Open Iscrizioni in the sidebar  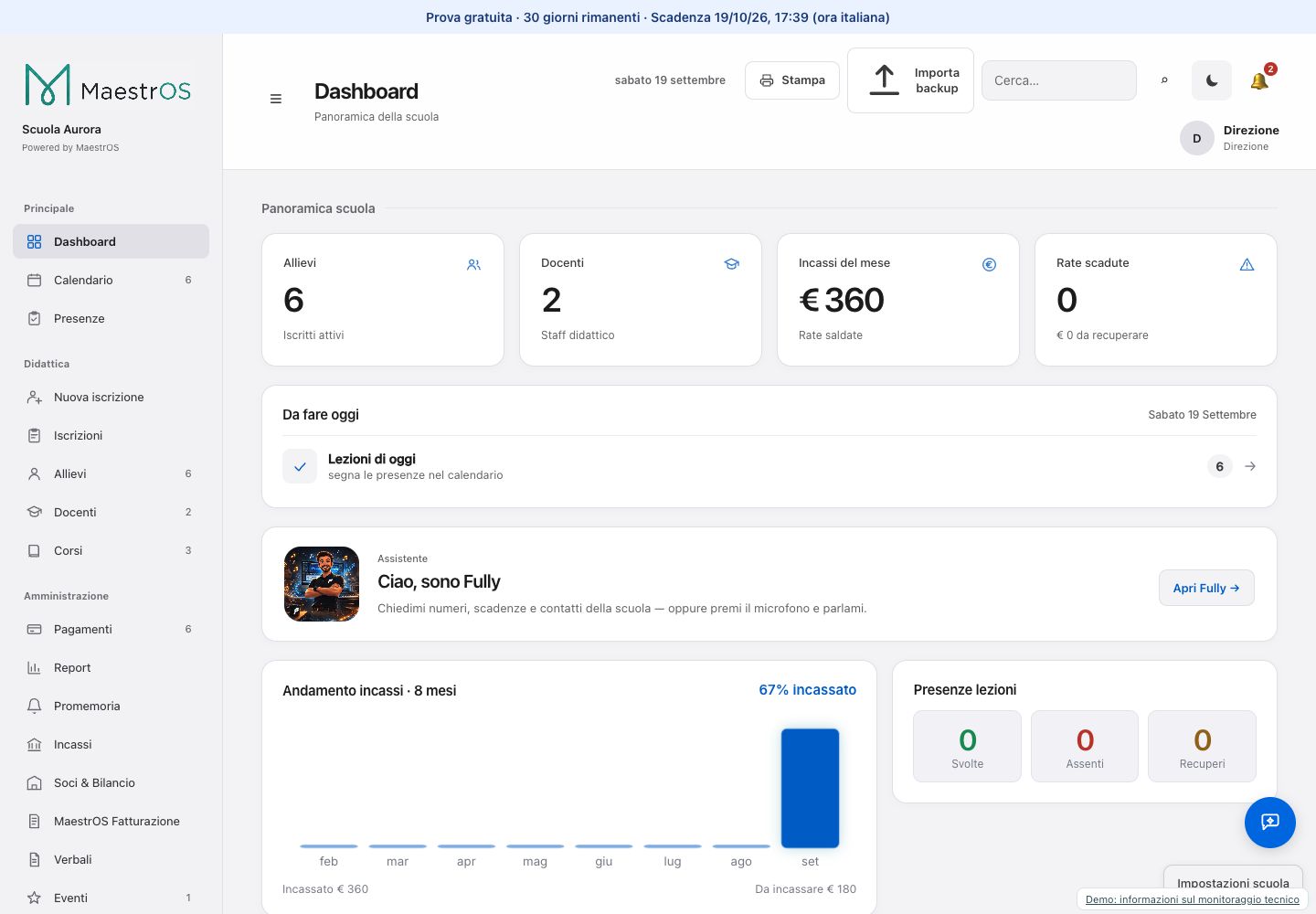(111, 435)
